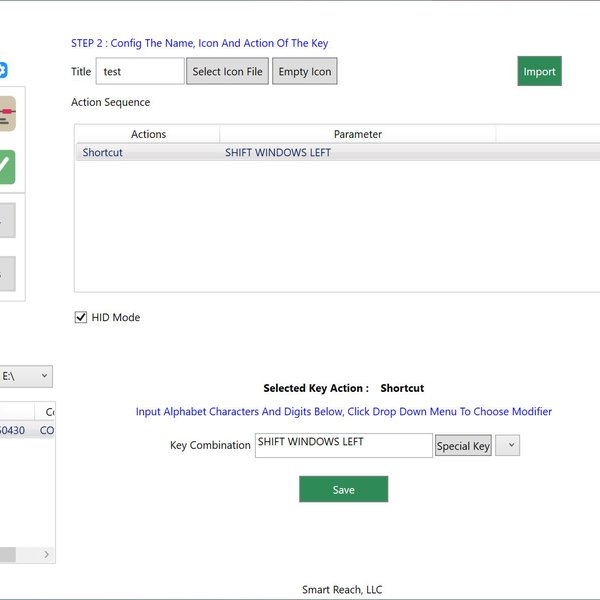Expand the modifier dropdown beside Special Key
The image size is (600, 600).
507,446
